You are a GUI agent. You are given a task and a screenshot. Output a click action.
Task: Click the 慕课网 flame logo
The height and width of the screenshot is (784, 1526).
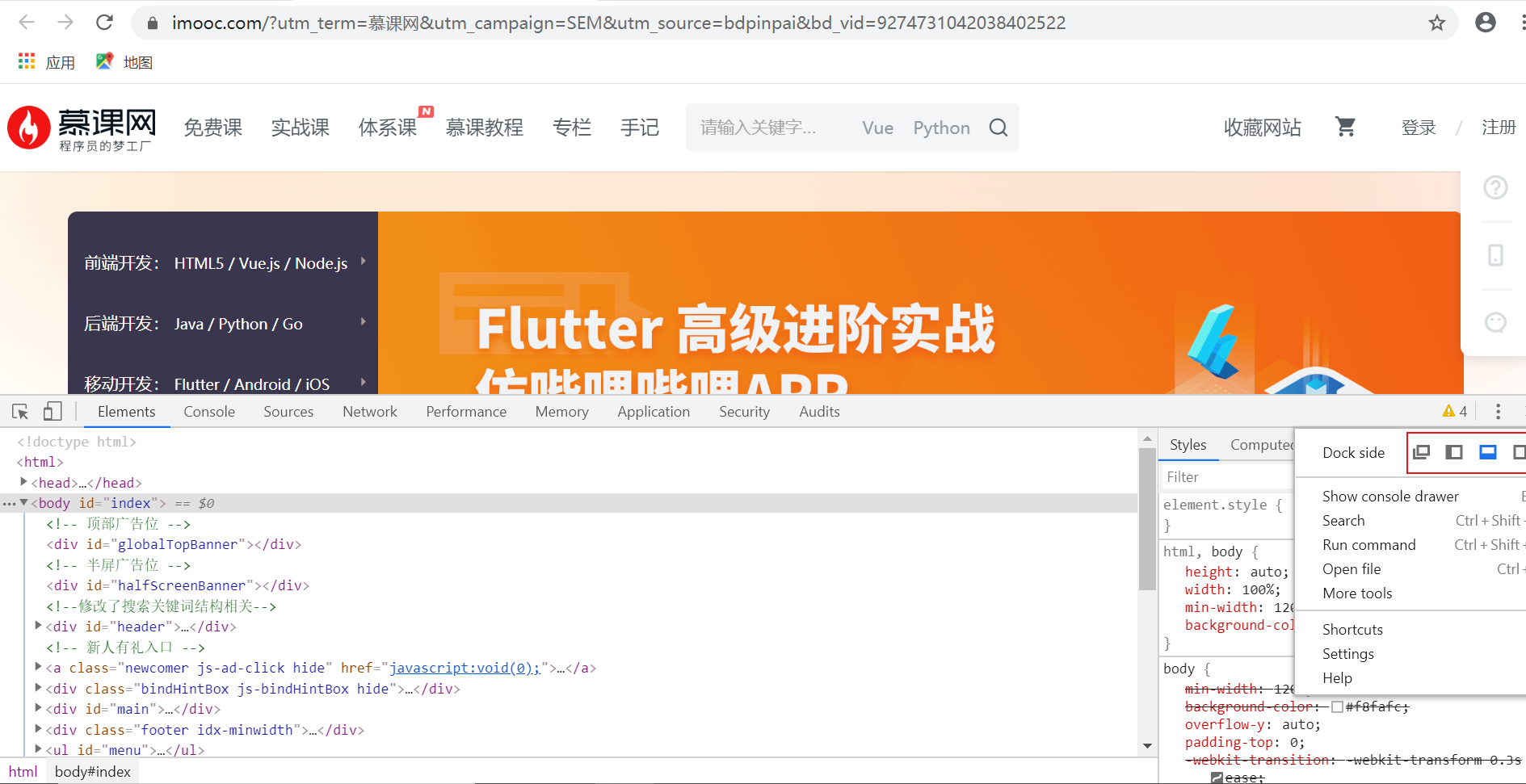pos(82,128)
